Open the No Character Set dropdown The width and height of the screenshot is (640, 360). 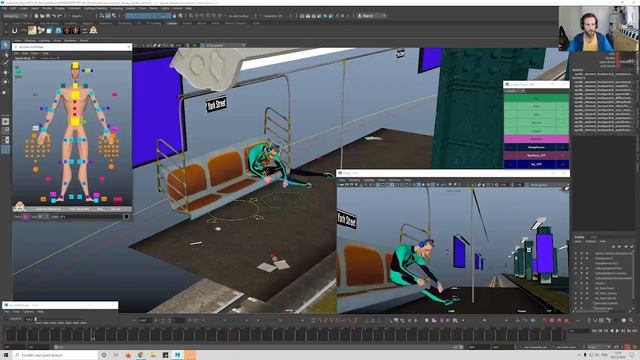(535, 347)
